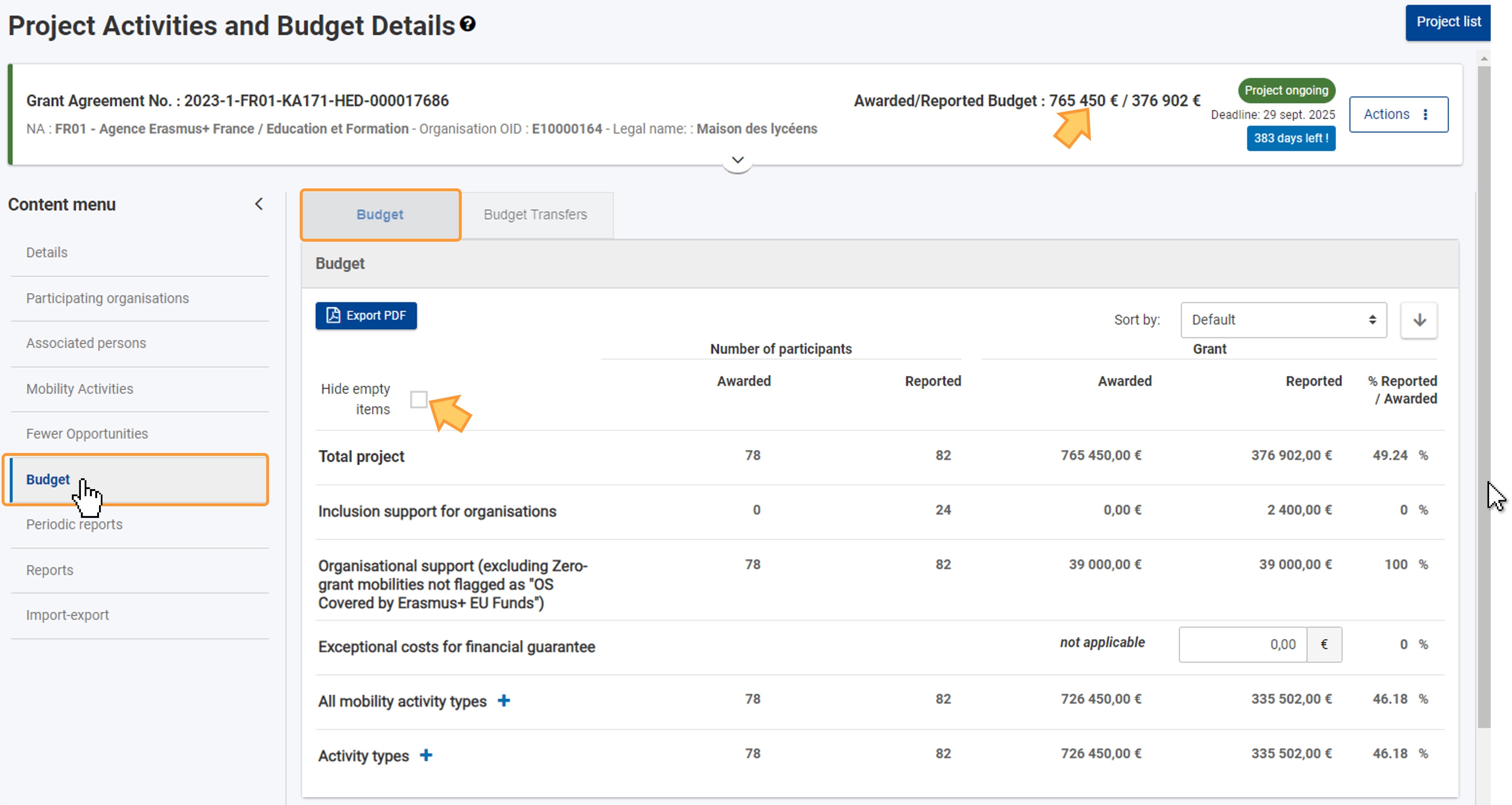This screenshot has height=805, width=1512.
Task: Switch to the Budget Transfers tab
Action: (x=535, y=215)
